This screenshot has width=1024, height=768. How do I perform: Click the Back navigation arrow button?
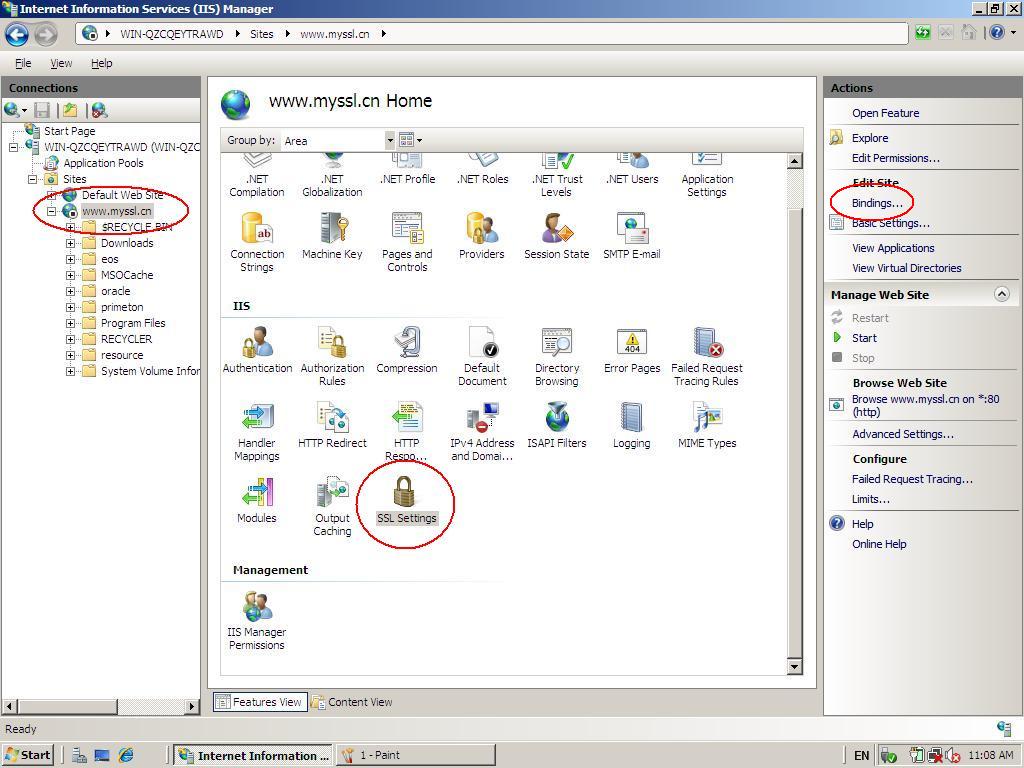point(17,34)
